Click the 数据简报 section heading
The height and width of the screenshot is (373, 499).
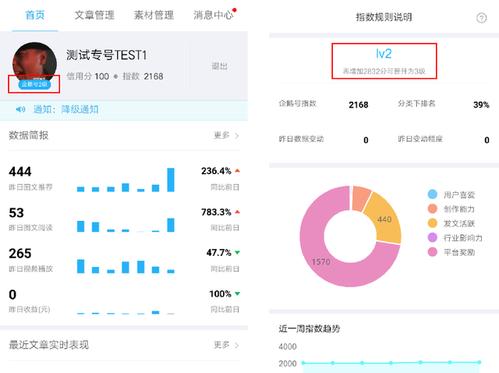click(29, 135)
